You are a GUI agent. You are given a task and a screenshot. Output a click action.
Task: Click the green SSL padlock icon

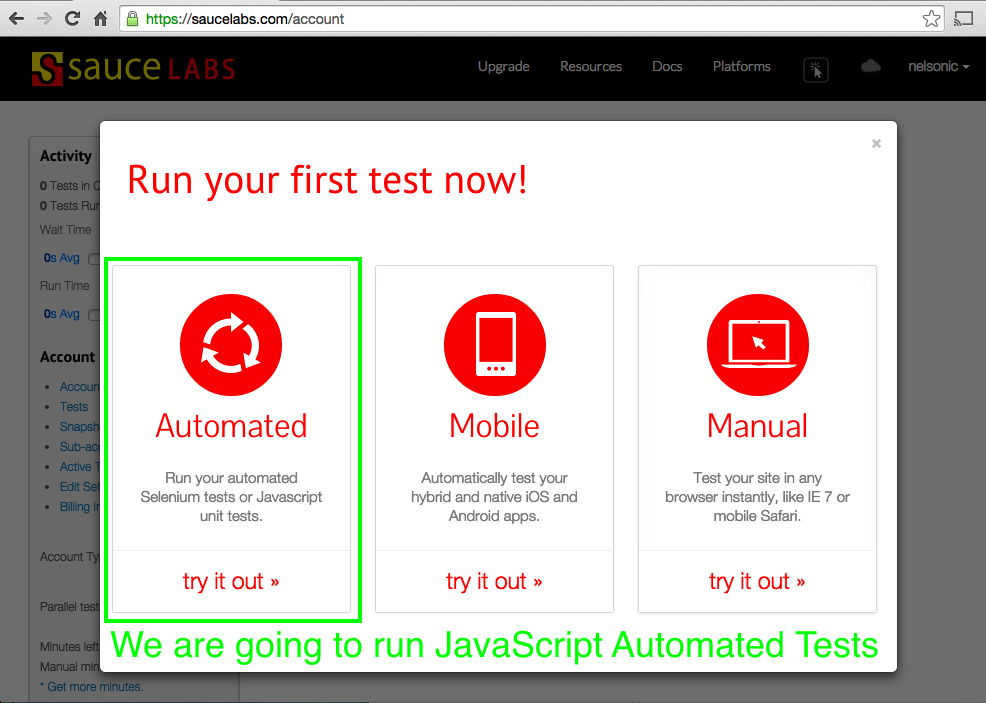pyautogui.click(x=132, y=19)
